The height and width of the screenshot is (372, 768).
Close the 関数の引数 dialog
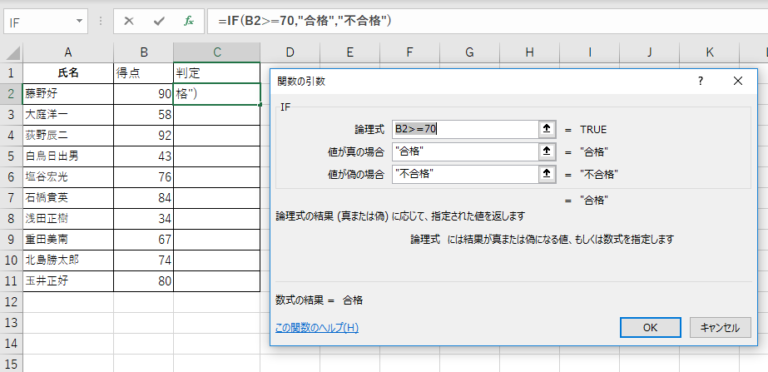click(x=738, y=81)
